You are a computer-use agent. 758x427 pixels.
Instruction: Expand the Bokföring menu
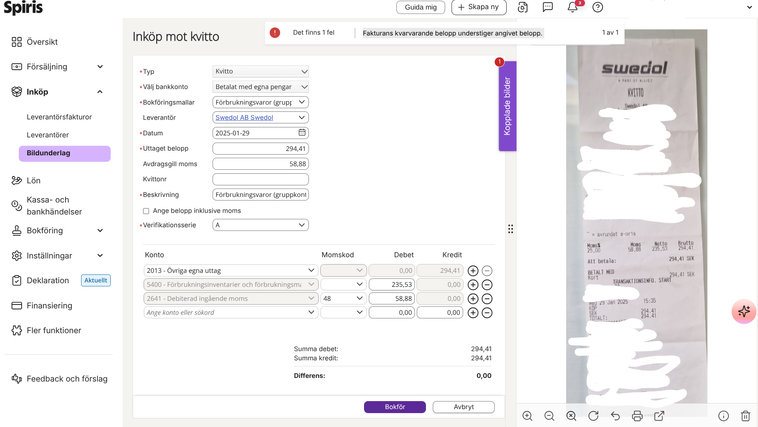tap(100, 231)
